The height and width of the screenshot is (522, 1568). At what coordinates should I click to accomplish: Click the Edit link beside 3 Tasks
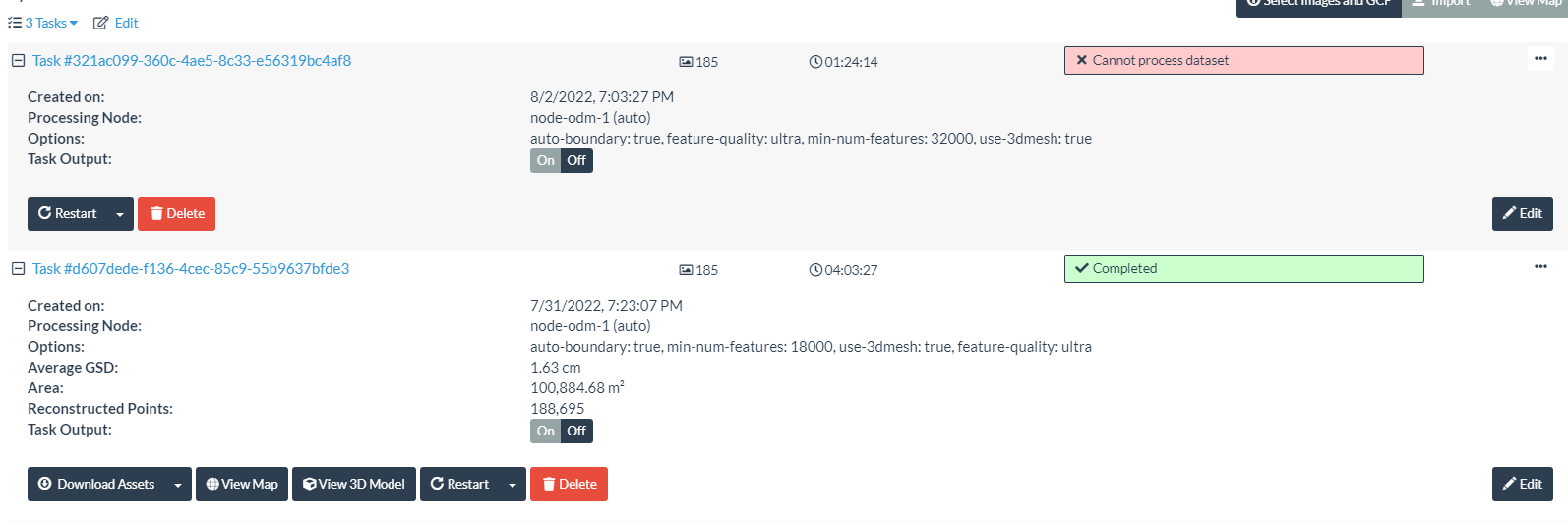[116, 23]
